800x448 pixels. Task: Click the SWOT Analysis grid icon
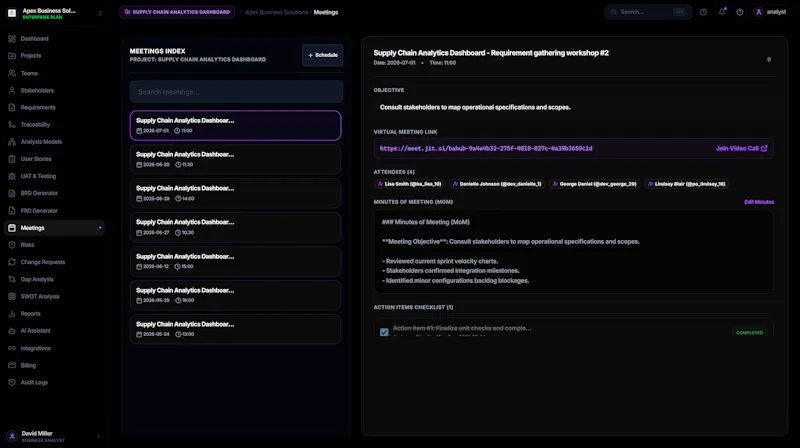(12, 296)
